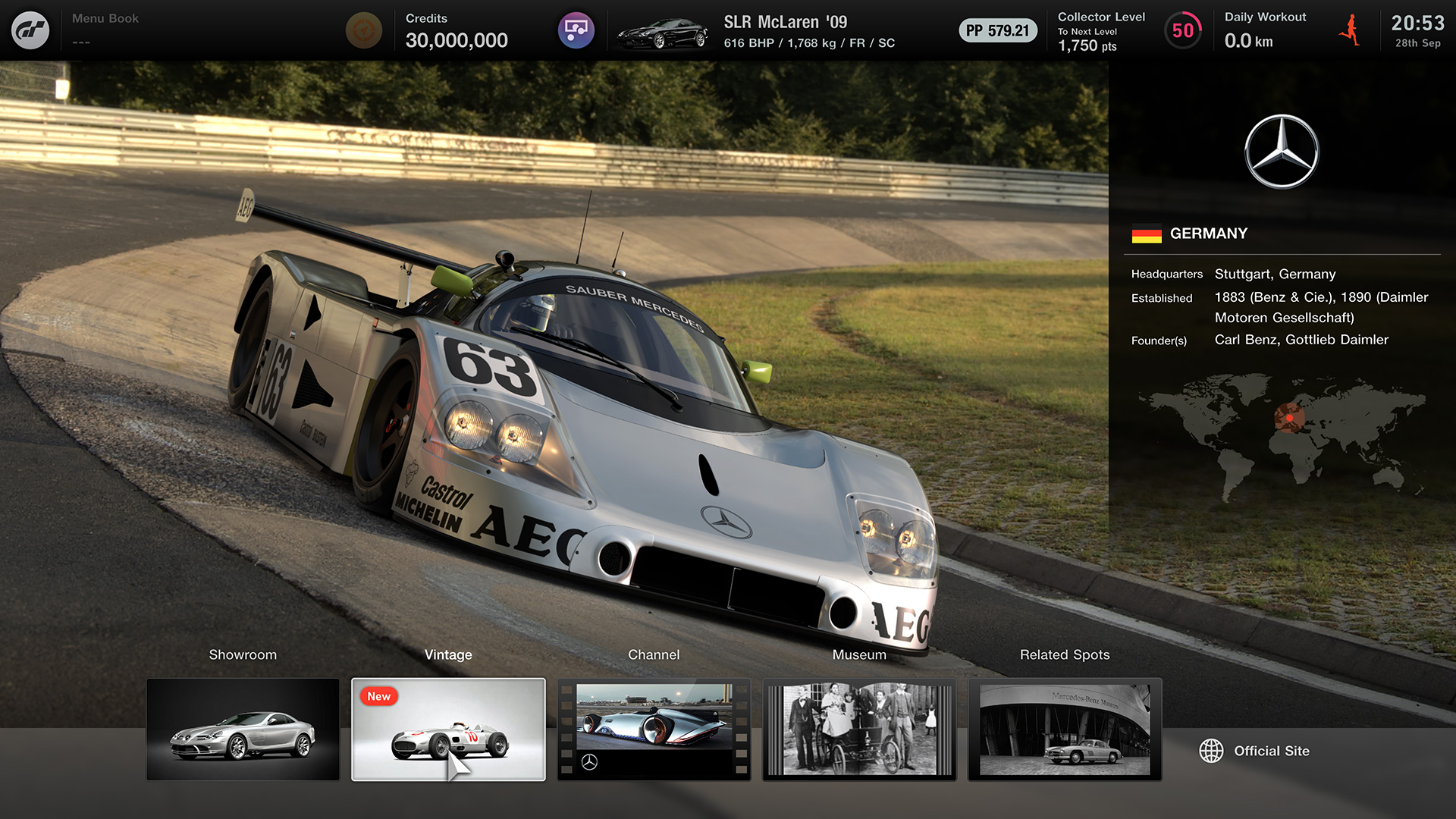
Task: Click the 616 BHP car specs text
Action: (x=809, y=43)
